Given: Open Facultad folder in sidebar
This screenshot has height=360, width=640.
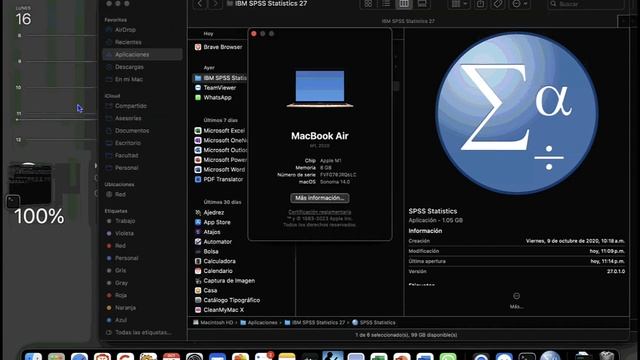Looking at the screenshot, I should (127, 156).
